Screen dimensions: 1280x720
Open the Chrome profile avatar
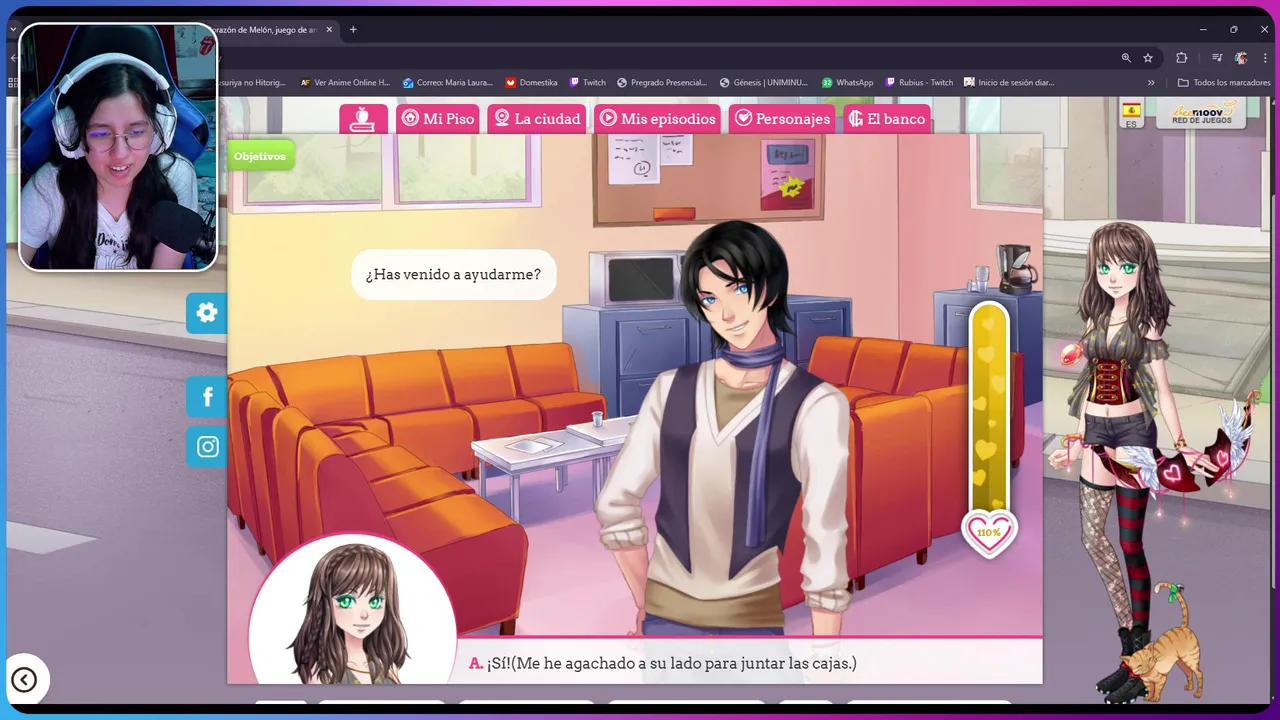[1241, 58]
